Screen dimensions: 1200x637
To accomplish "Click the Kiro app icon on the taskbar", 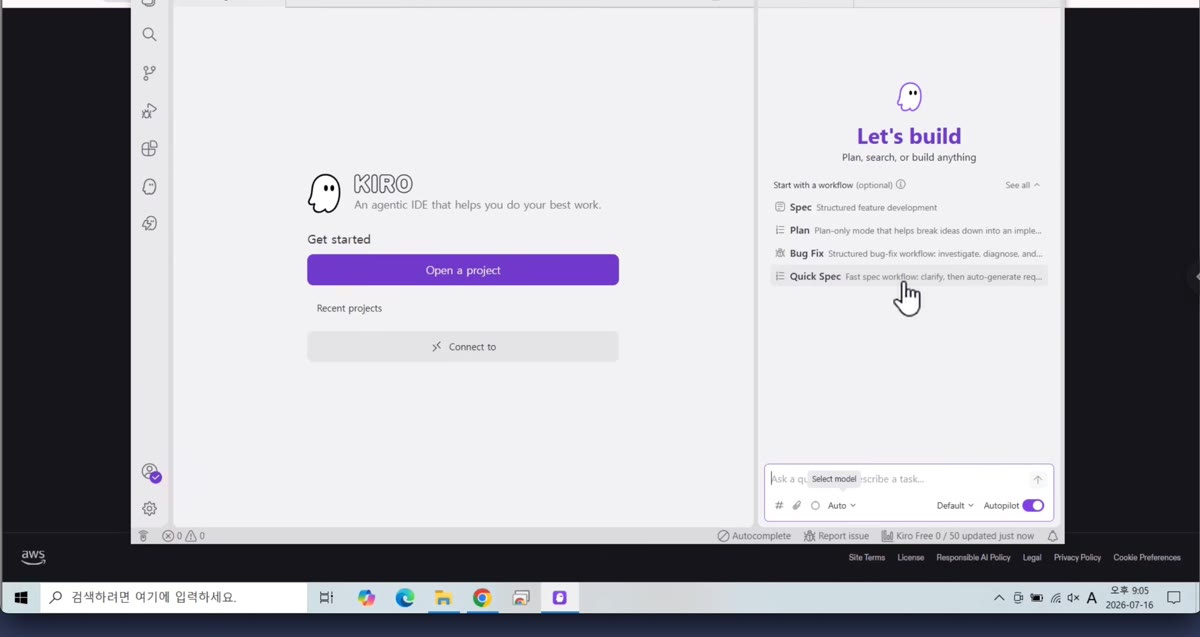I will [560, 598].
